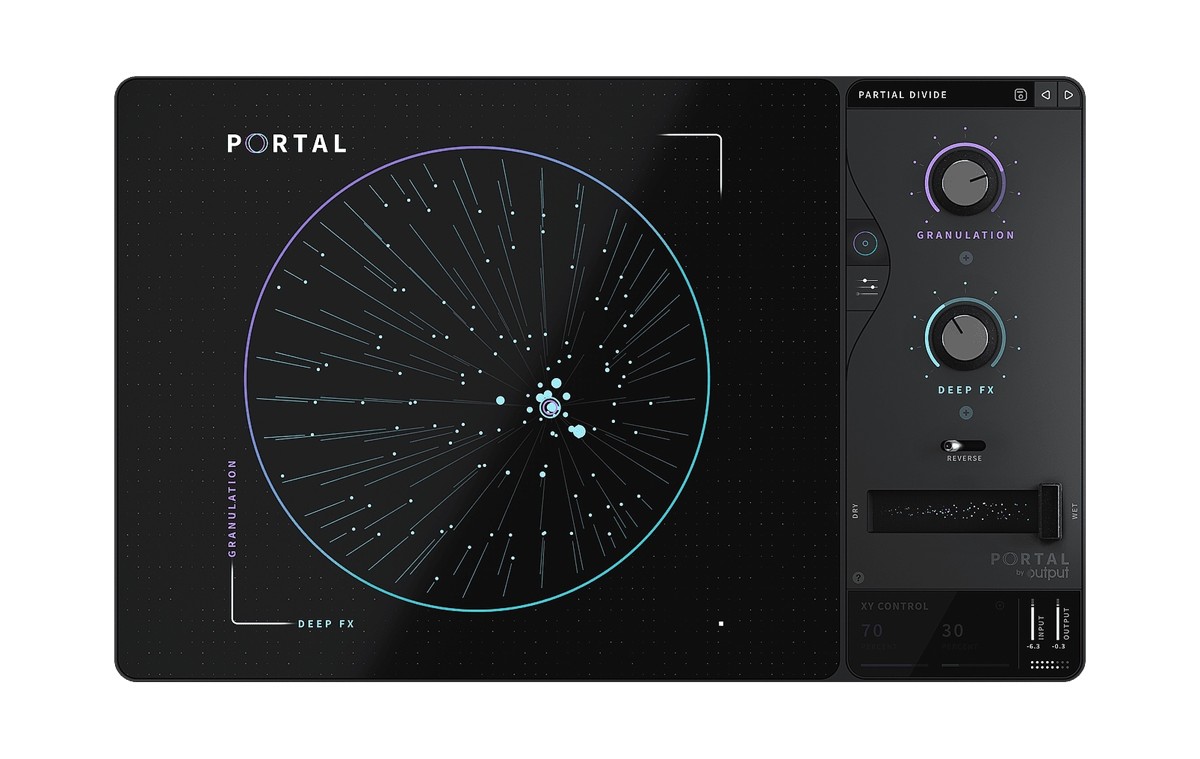1200x759 pixels.
Task: Open the Partial Divide preset name browser
Action: tap(903, 95)
